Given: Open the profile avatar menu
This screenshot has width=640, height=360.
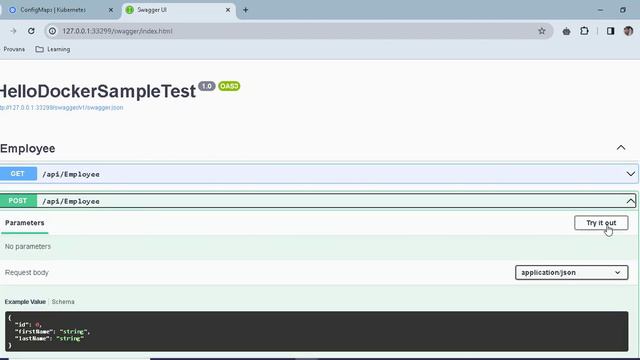Looking at the screenshot, I should 628,31.
